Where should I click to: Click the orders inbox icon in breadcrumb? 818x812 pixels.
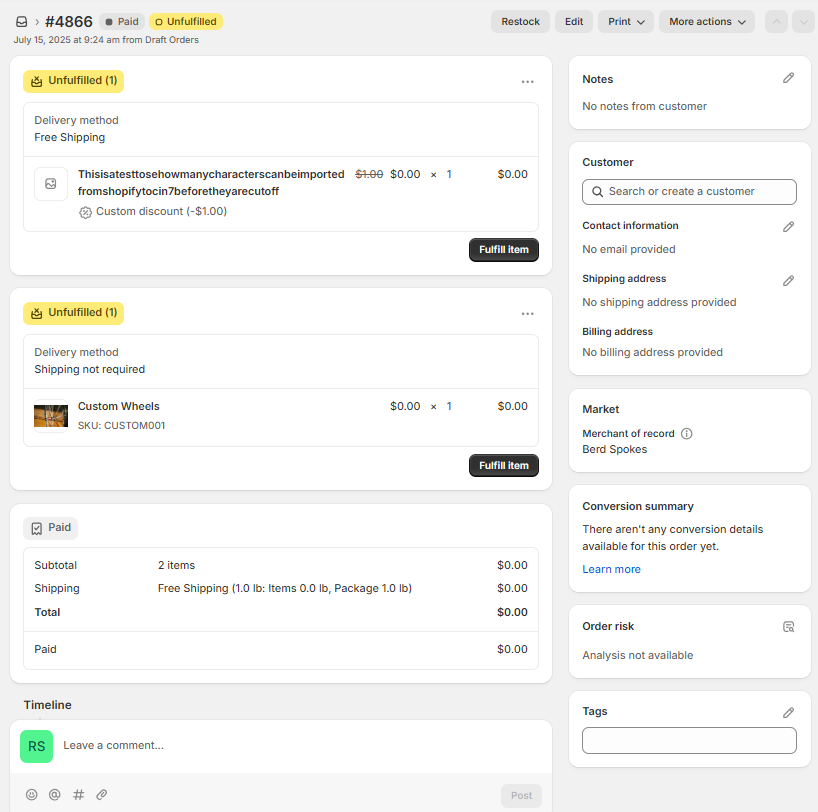tap(22, 22)
